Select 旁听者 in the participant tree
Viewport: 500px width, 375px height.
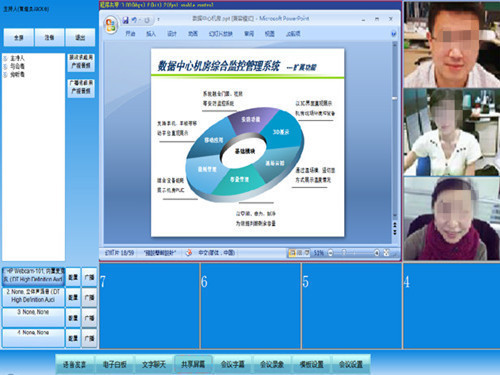click(x=17, y=74)
